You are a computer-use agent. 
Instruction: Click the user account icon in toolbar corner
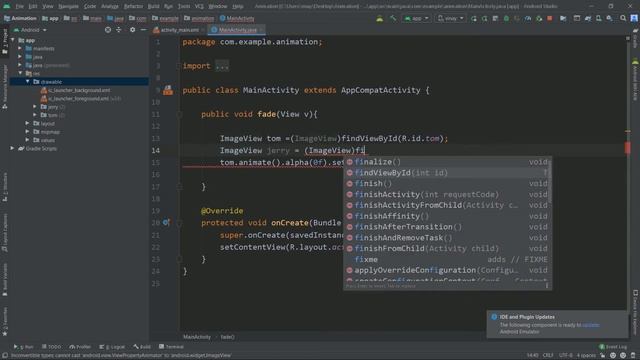tap(634, 18)
